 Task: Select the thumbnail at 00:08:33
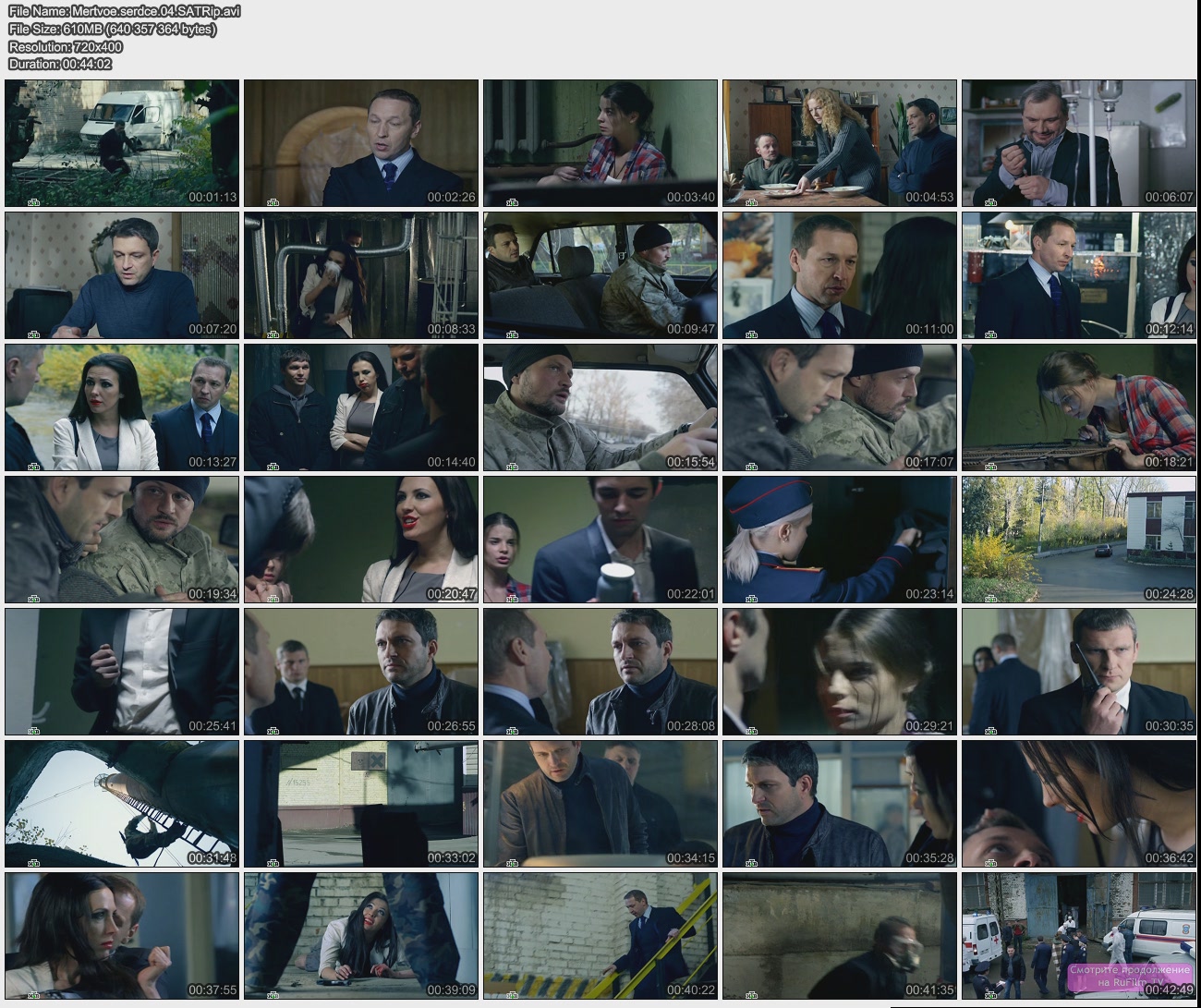[x=361, y=275]
